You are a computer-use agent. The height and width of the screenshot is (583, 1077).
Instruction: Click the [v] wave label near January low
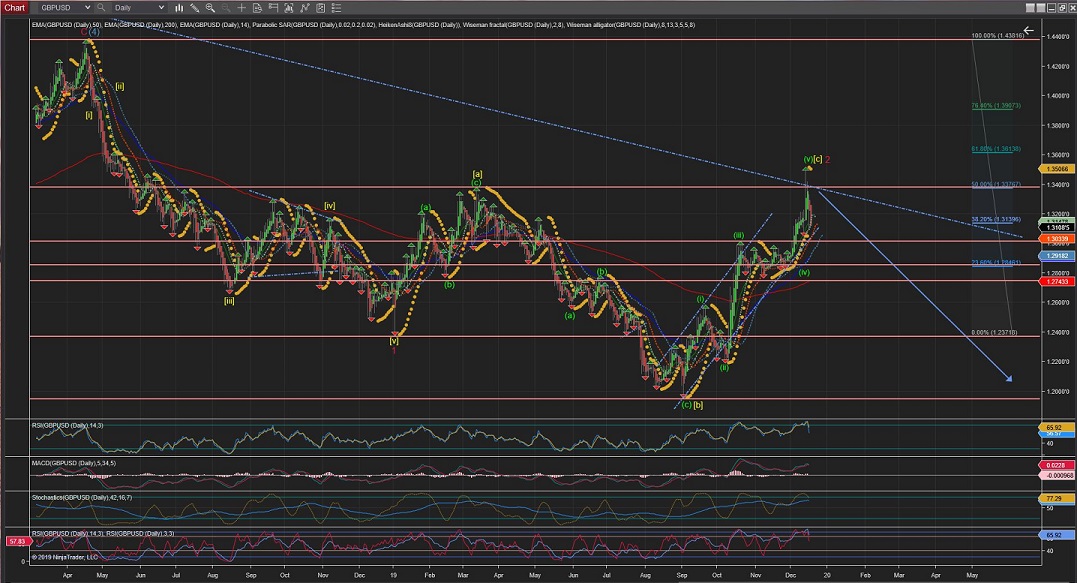[394, 341]
